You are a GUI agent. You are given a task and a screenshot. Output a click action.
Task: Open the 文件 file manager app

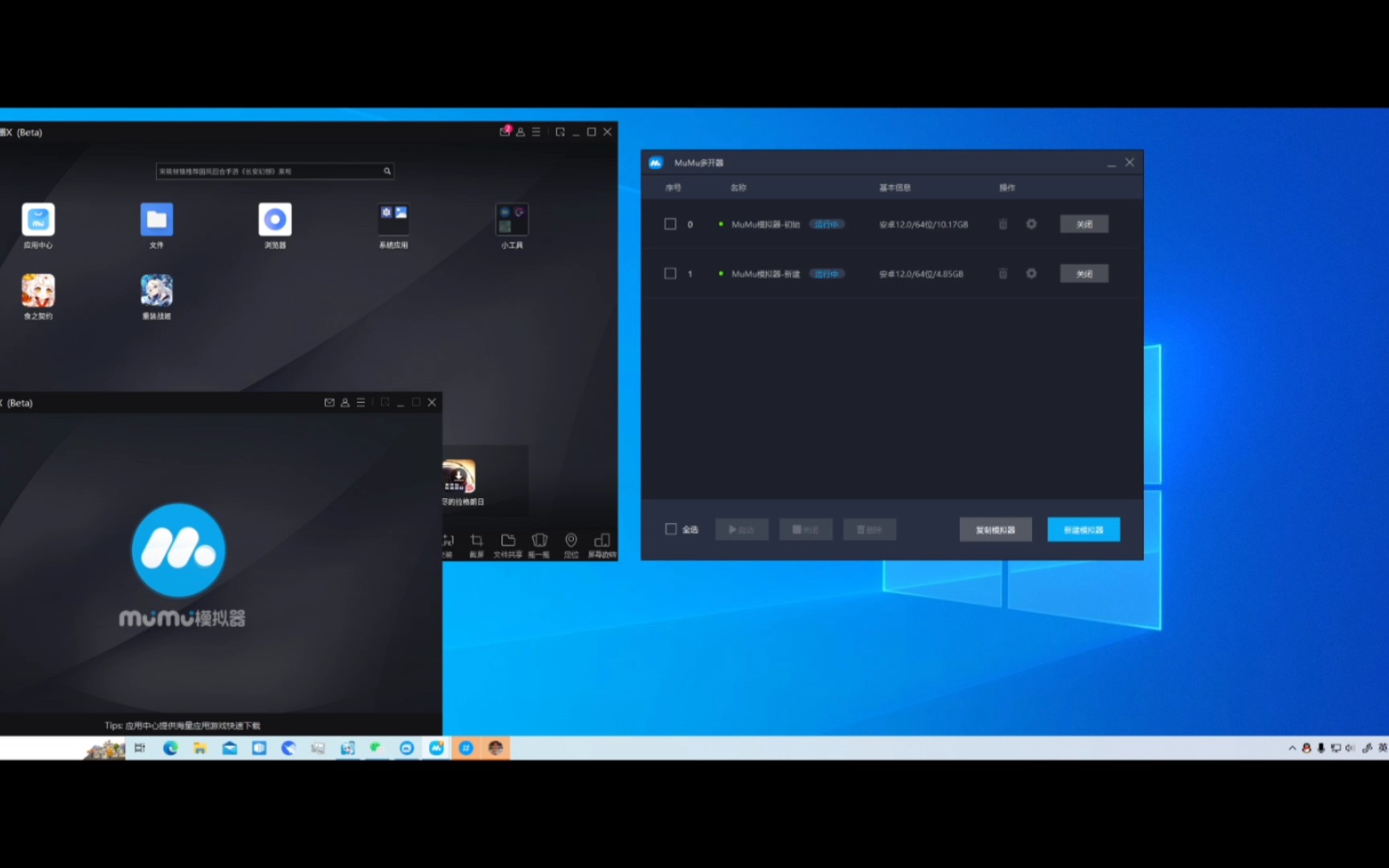pyautogui.click(x=157, y=219)
